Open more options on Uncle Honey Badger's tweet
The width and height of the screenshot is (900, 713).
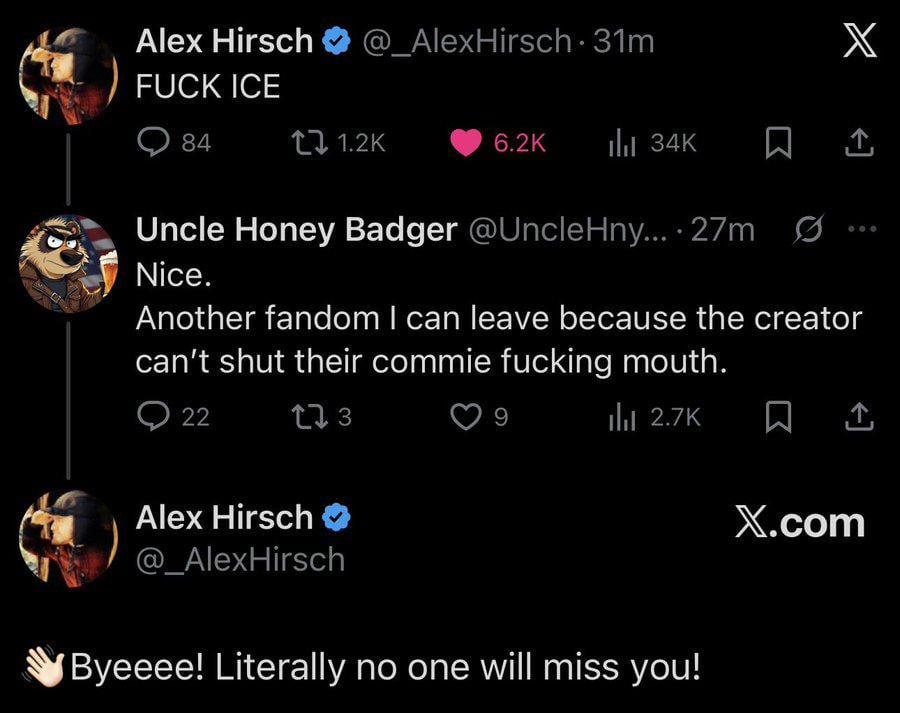859,229
